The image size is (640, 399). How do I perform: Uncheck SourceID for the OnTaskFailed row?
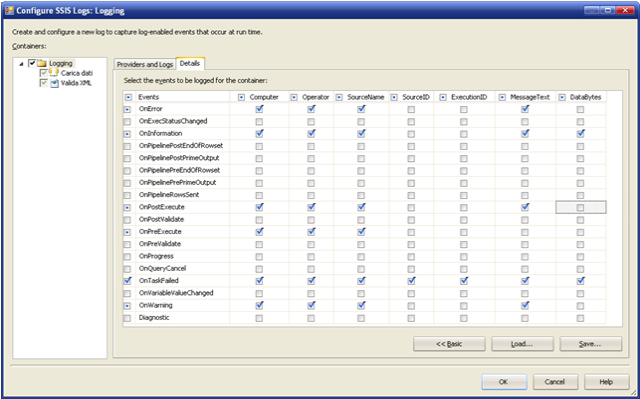pos(411,281)
